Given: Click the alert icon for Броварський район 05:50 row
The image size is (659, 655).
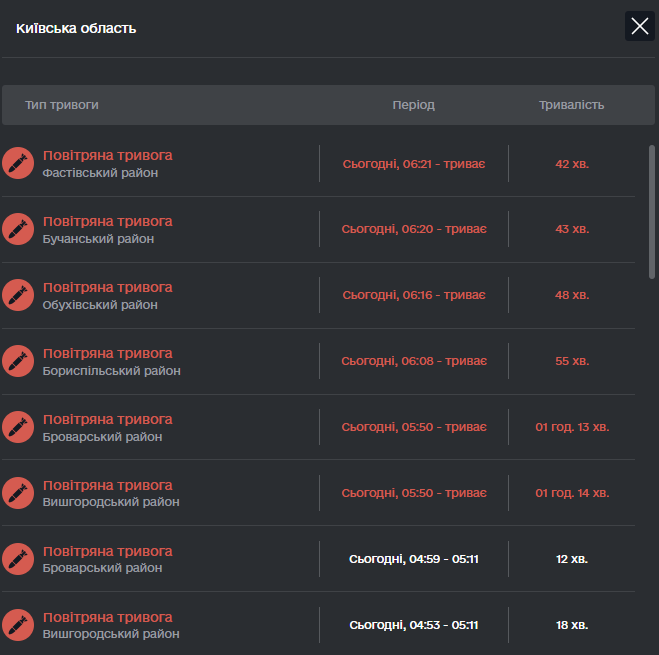Looking at the screenshot, I should click(x=18, y=427).
